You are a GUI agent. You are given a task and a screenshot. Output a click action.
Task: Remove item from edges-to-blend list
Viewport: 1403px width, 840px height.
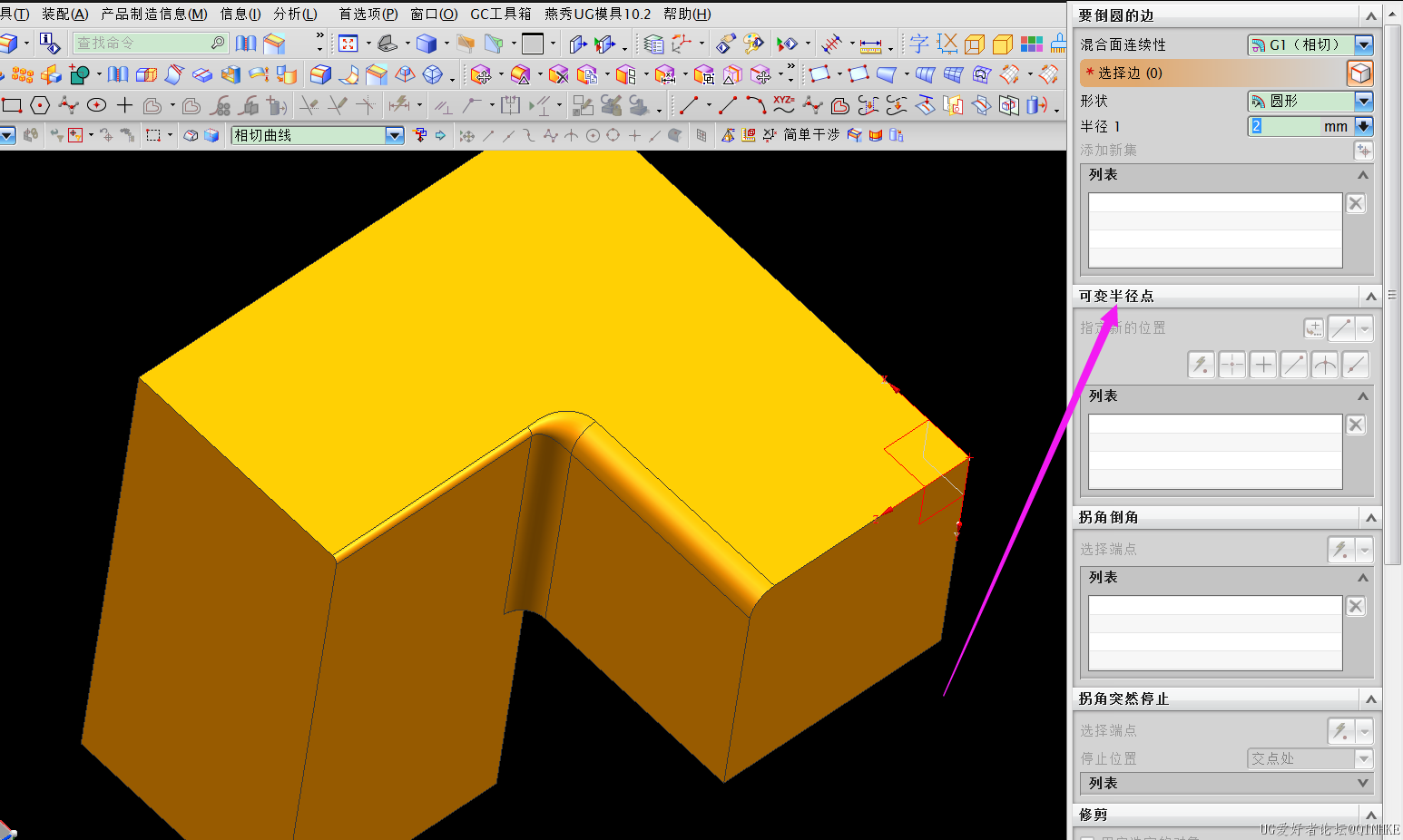(x=1356, y=203)
